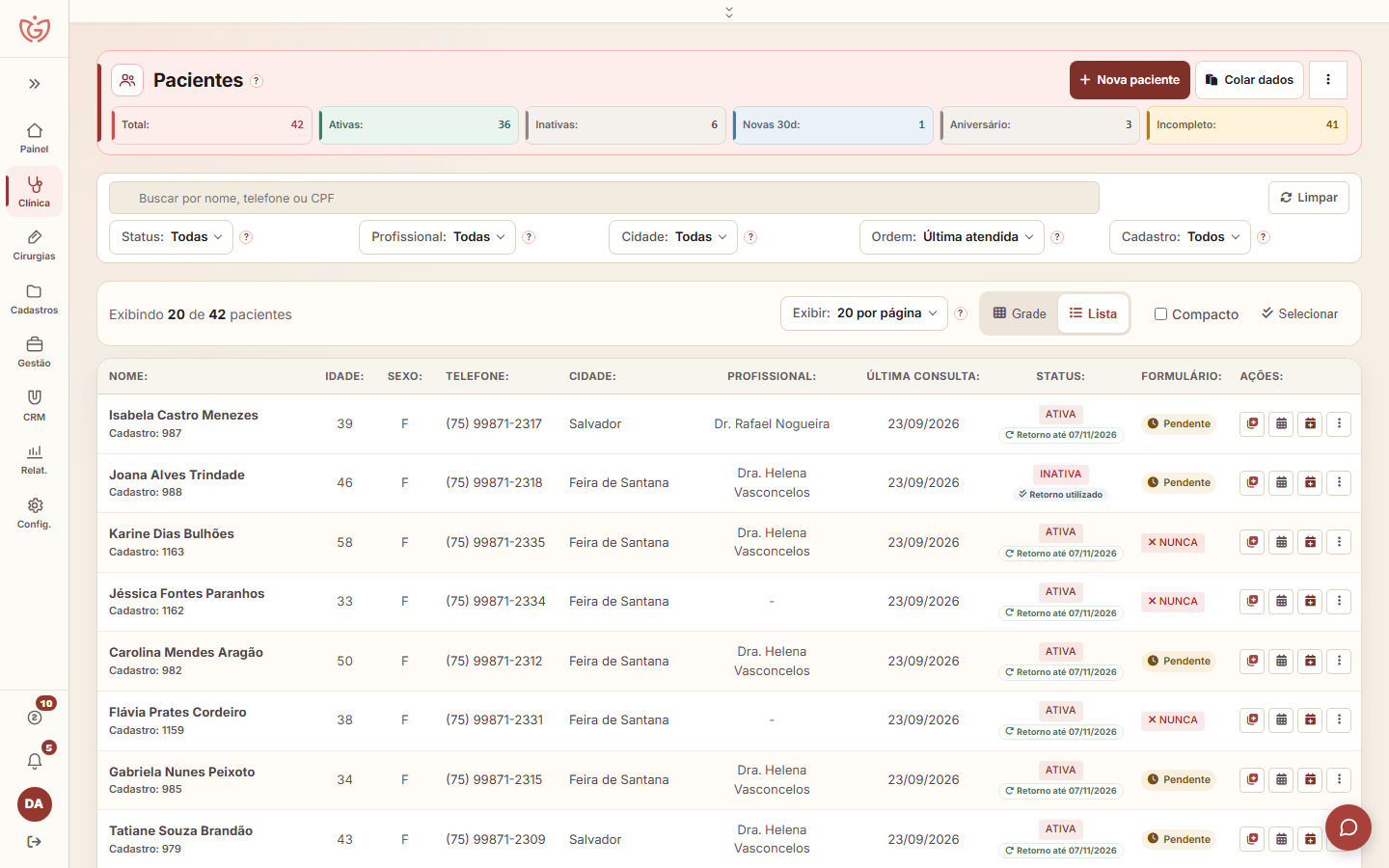The image size is (1389, 868).
Task: Open the chat bubble support button
Action: (x=1348, y=827)
